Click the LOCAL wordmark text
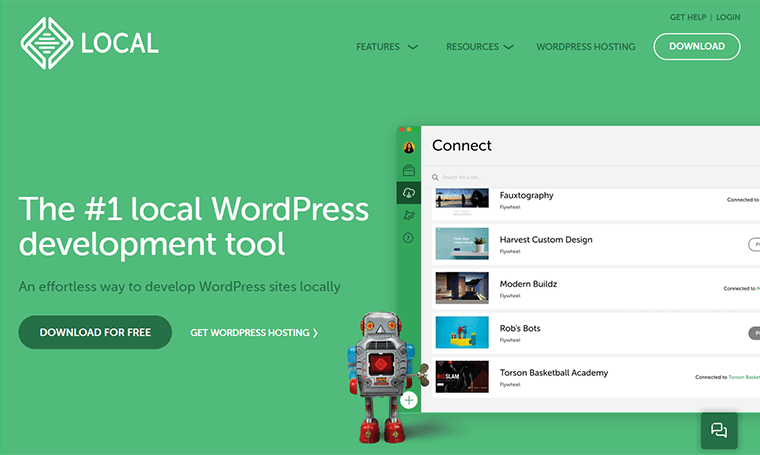 click(120, 43)
